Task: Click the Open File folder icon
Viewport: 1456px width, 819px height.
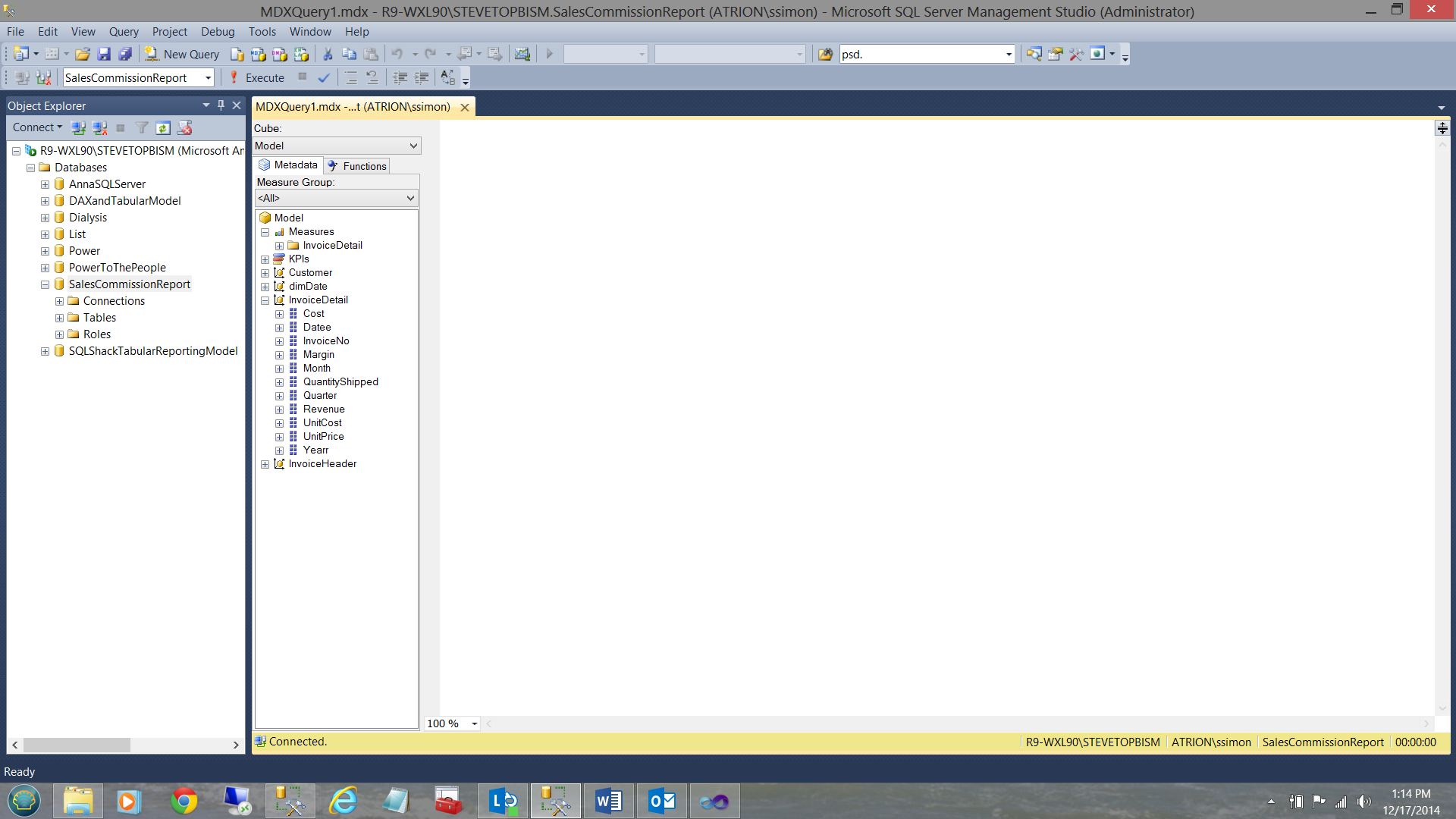Action: 83,54
